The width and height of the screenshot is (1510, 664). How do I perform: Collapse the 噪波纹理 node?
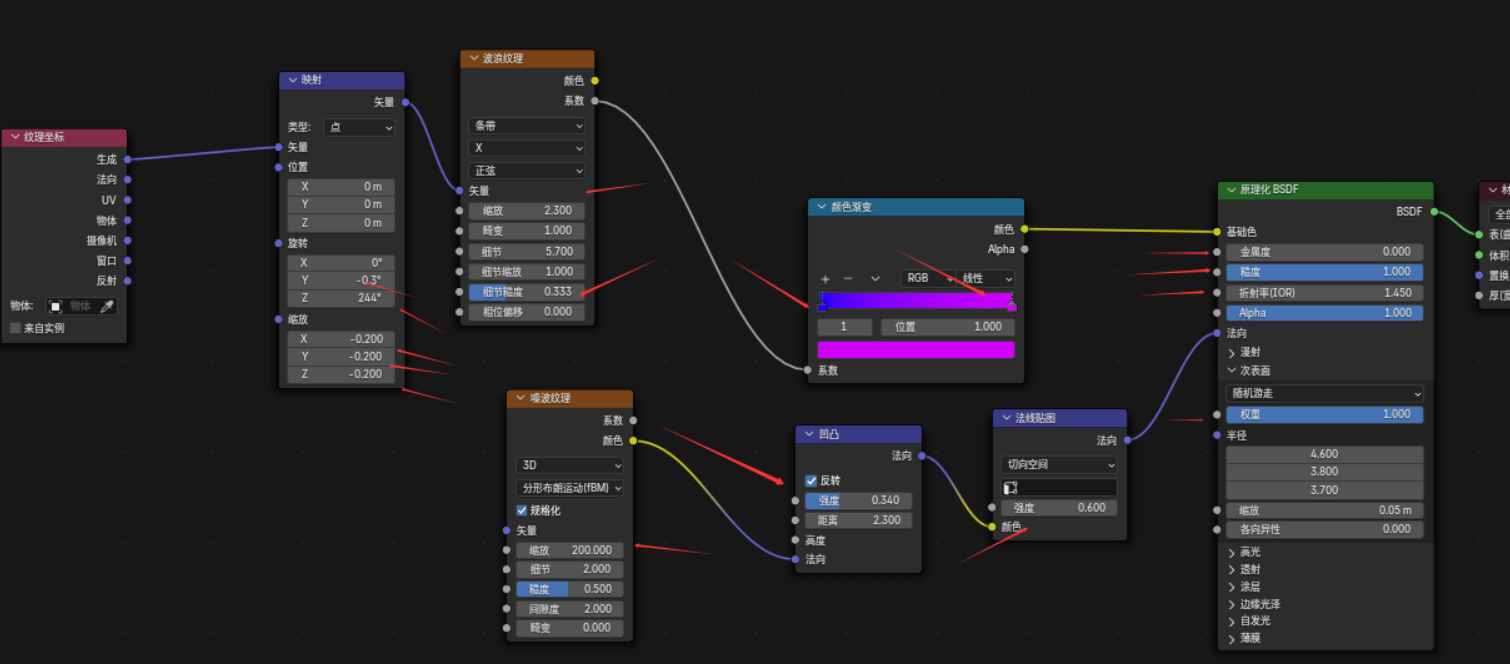pyautogui.click(x=520, y=398)
